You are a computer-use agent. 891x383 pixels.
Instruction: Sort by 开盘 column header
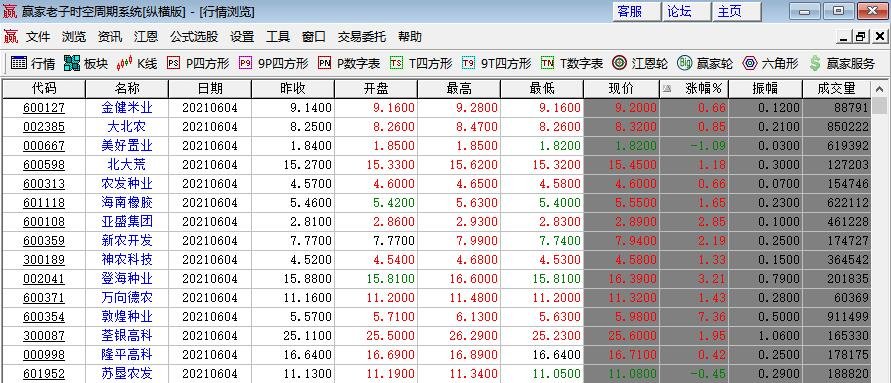pos(376,89)
